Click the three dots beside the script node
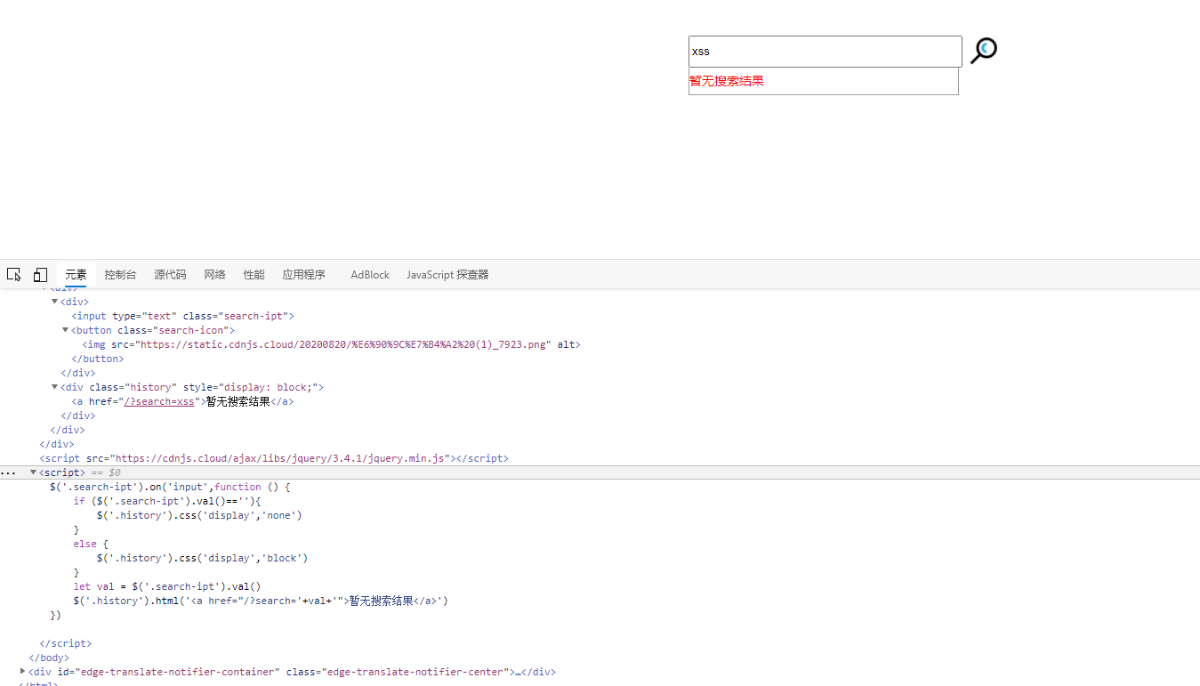1200x686 pixels. point(8,473)
